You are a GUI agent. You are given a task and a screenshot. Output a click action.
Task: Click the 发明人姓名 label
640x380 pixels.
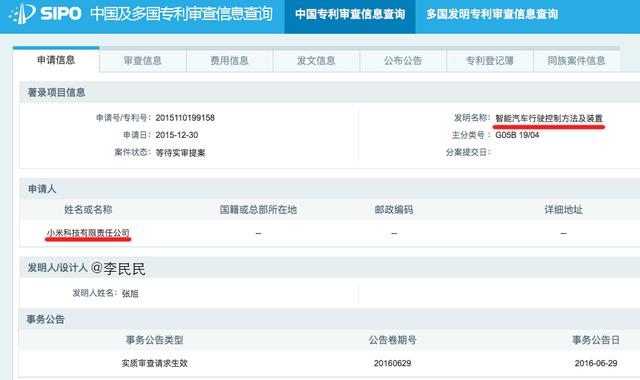(x=95, y=293)
